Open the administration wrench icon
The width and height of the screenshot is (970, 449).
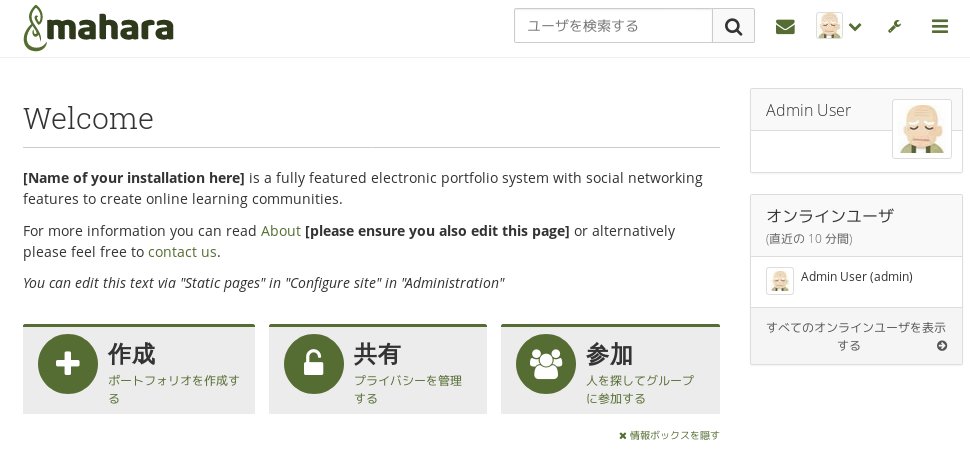pyautogui.click(x=894, y=27)
